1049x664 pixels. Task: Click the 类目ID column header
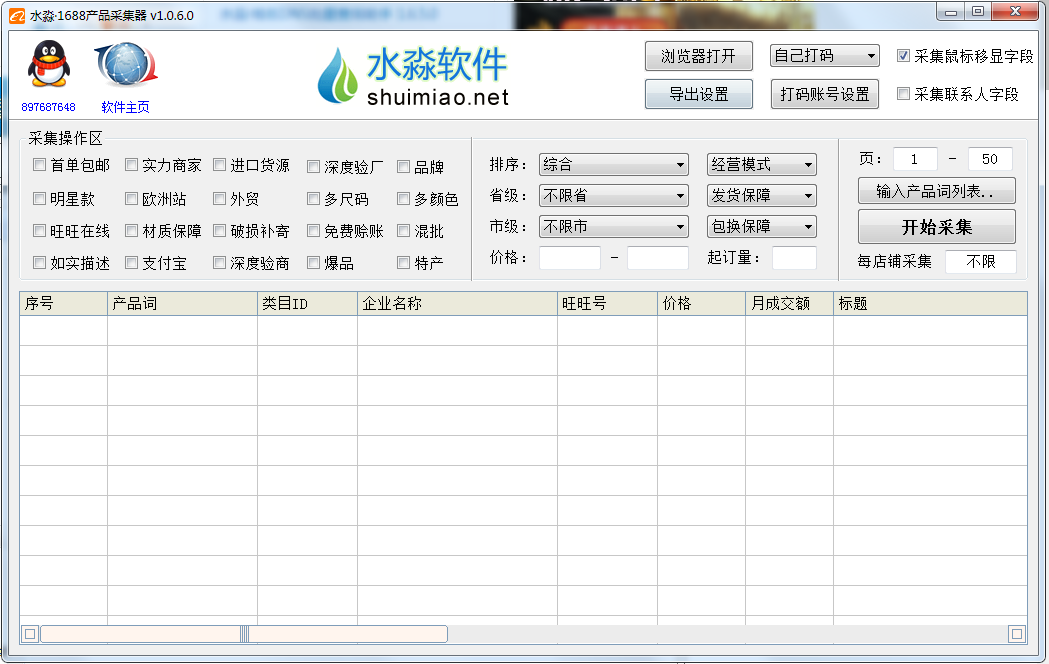click(x=308, y=304)
